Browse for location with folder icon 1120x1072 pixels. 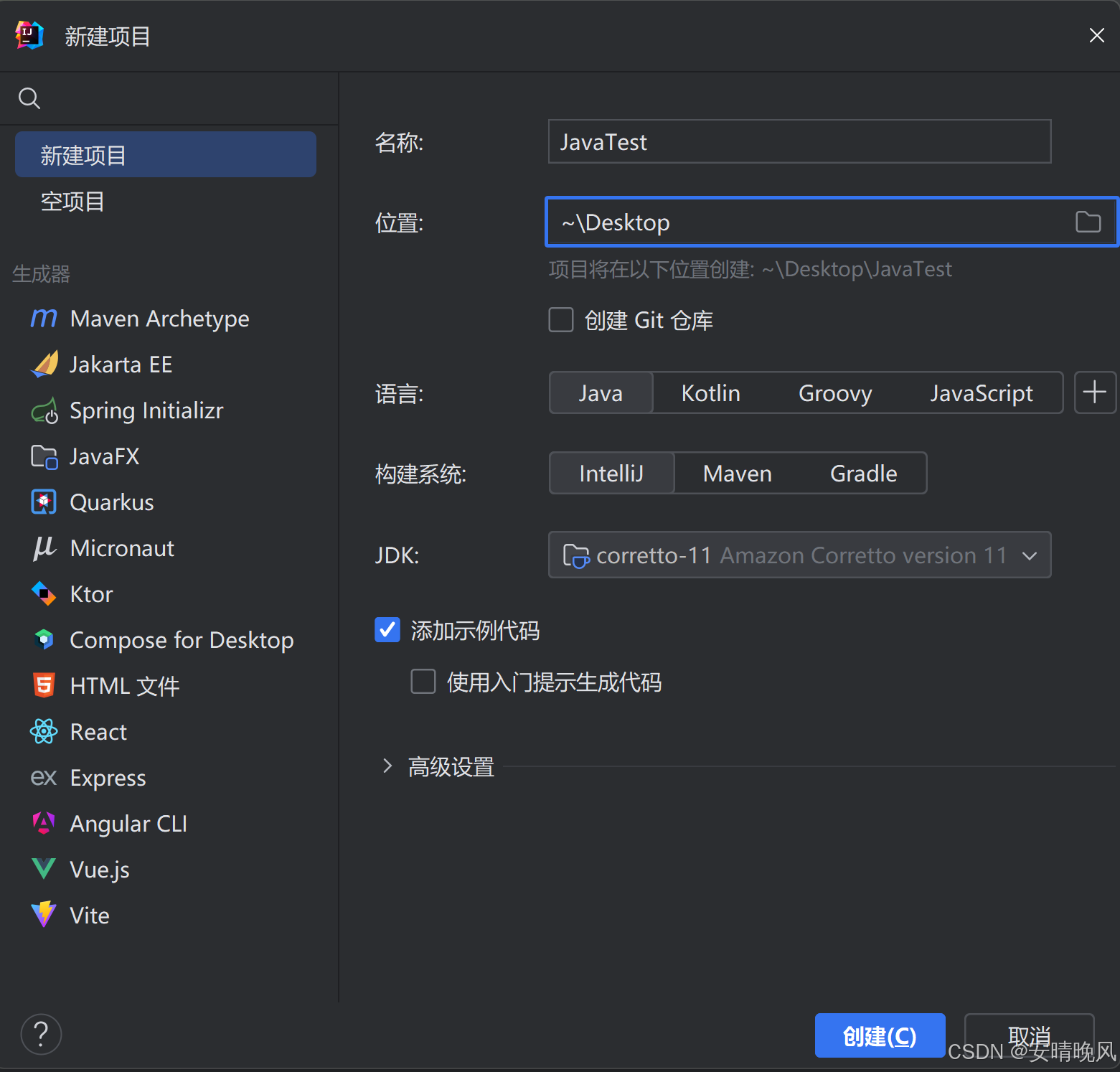(x=1088, y=222)
